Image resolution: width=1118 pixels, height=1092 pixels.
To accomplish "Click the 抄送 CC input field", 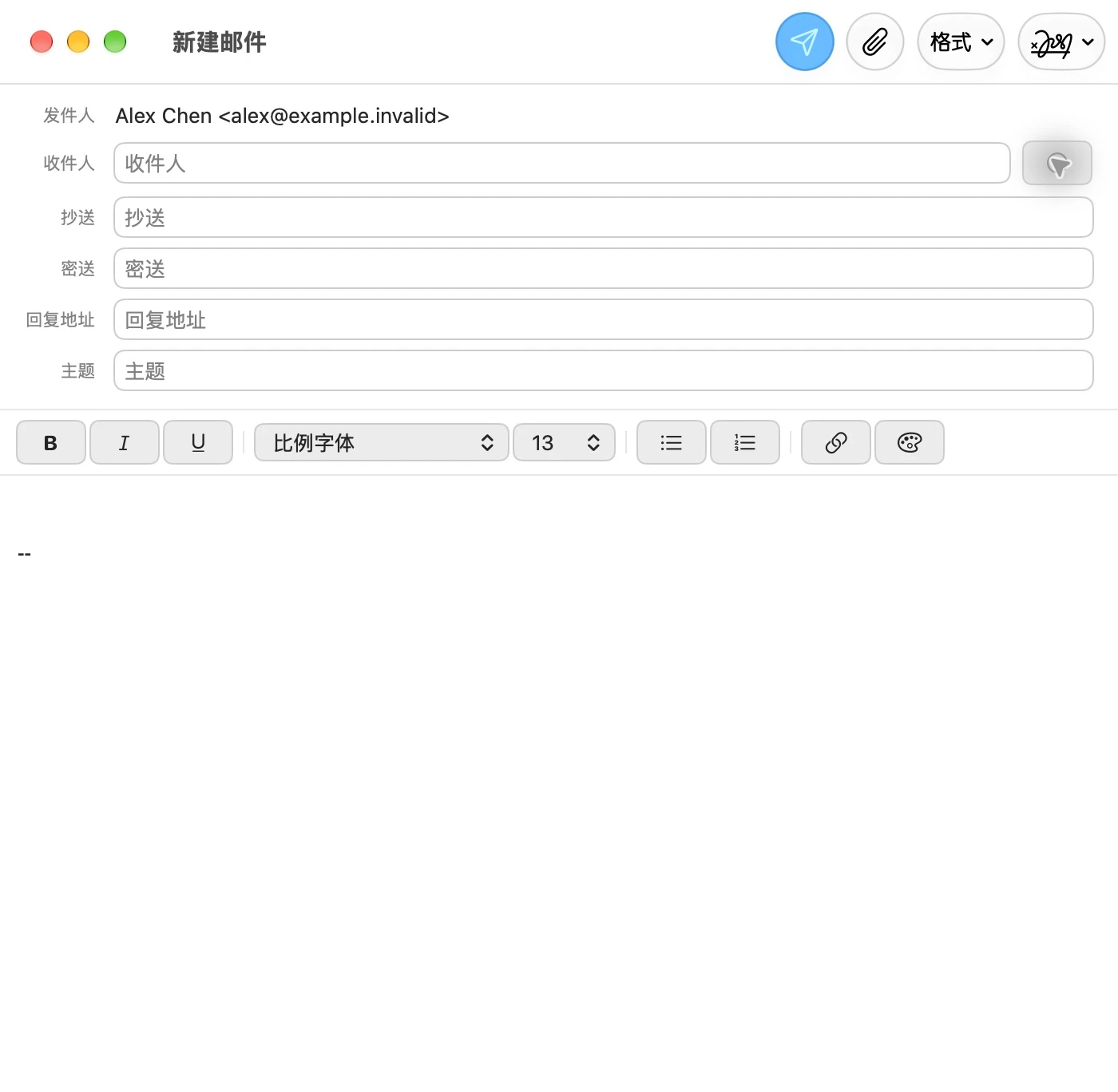I will (604, 217).
